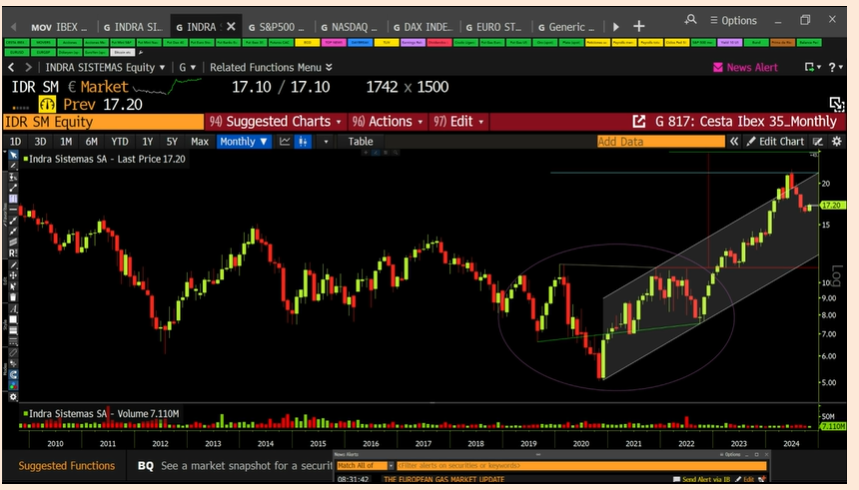Open the Match All of dropdown in News Alerts
Image resolution: width=859 pixels, height=490 pixels.
[365, 465]
